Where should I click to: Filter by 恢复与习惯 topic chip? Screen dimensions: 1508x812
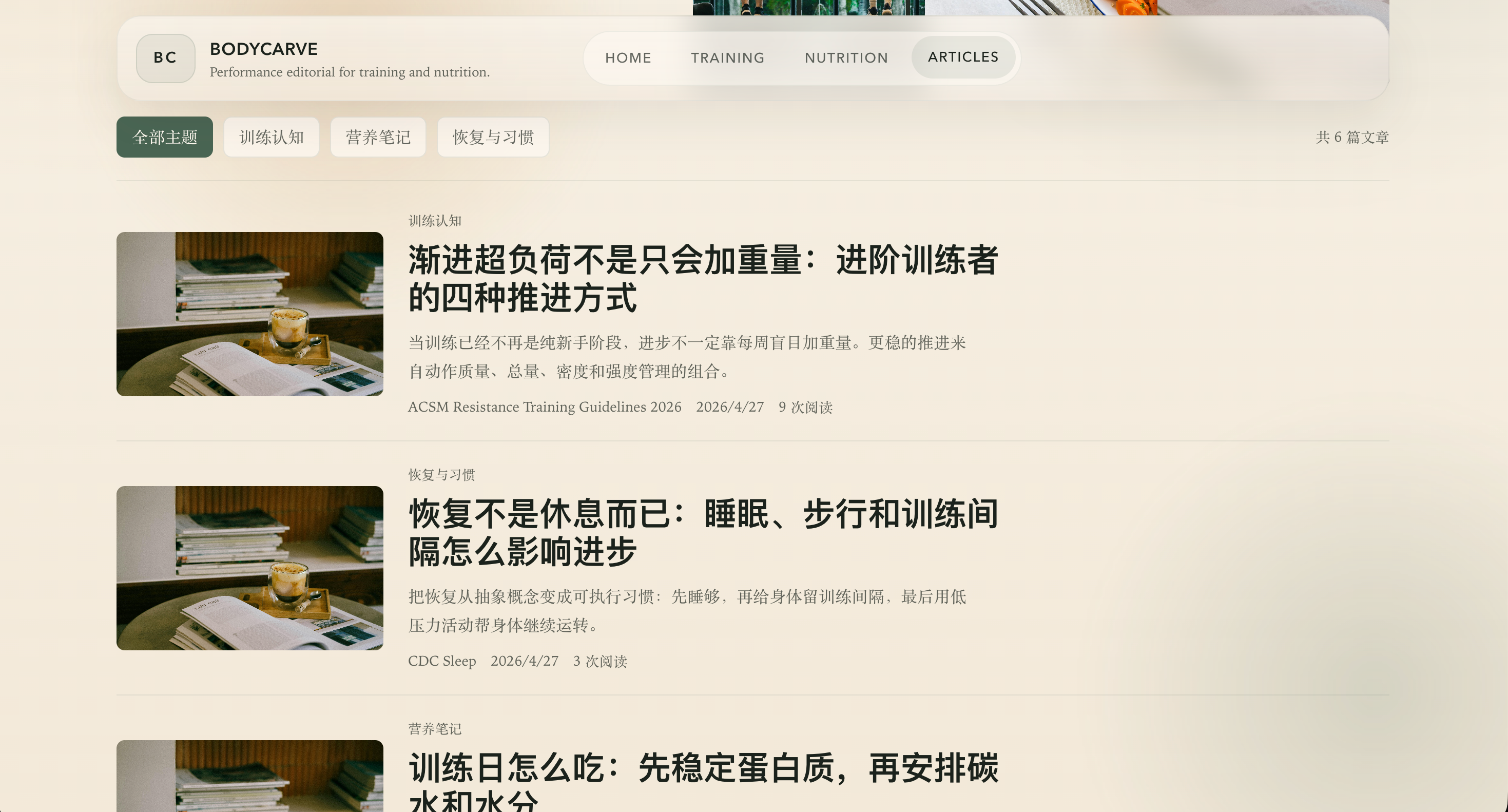pyautogui.click(x=493, y=137)
